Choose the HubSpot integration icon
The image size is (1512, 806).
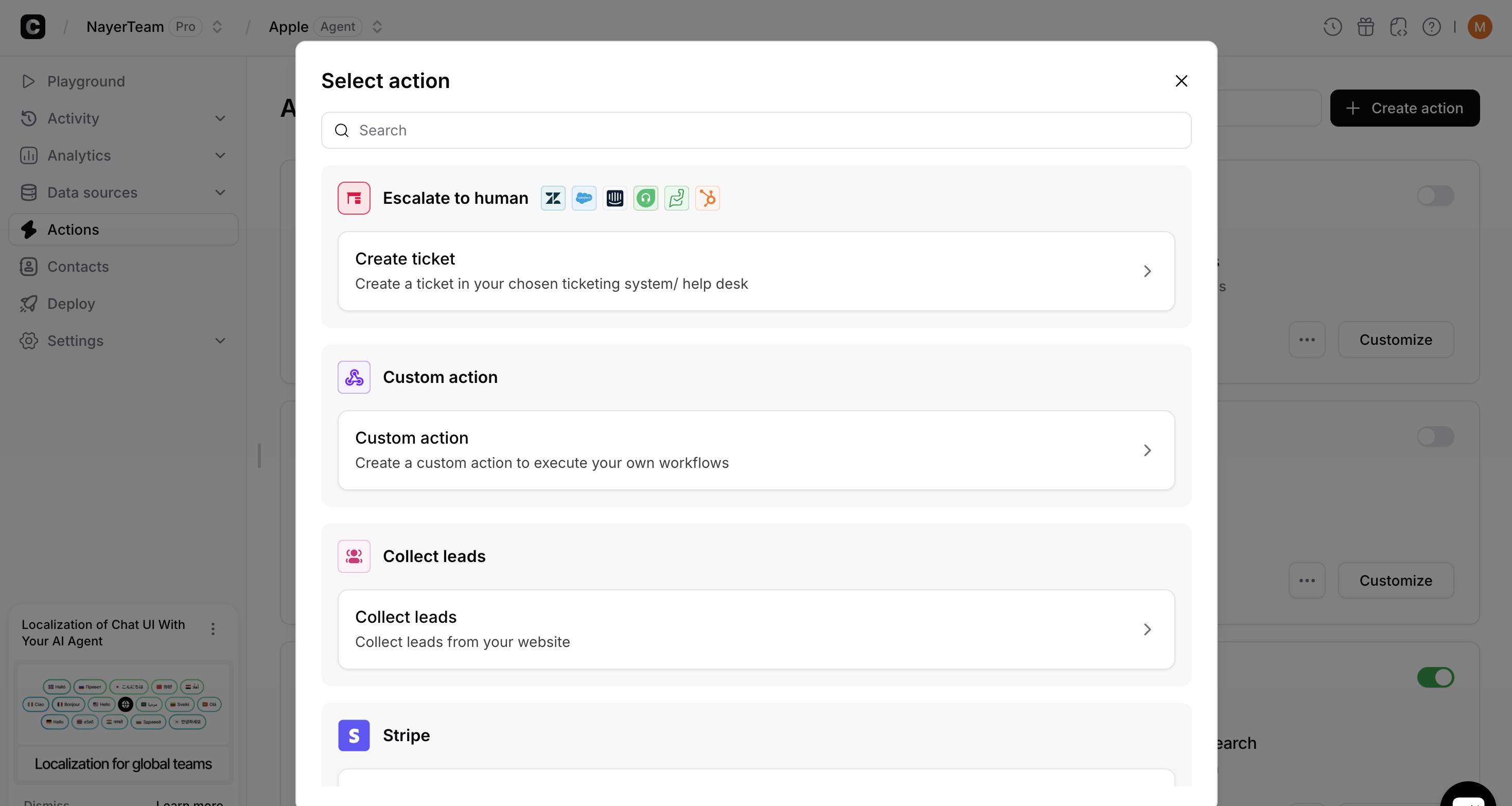pos(708,199)
